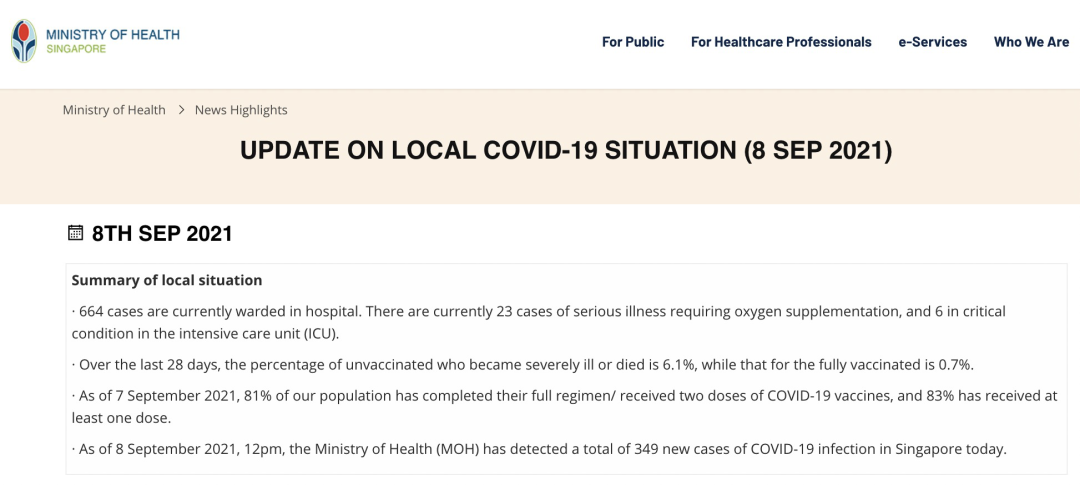Click the 8TH SEP 2021 date heading

tap(162, 234)
